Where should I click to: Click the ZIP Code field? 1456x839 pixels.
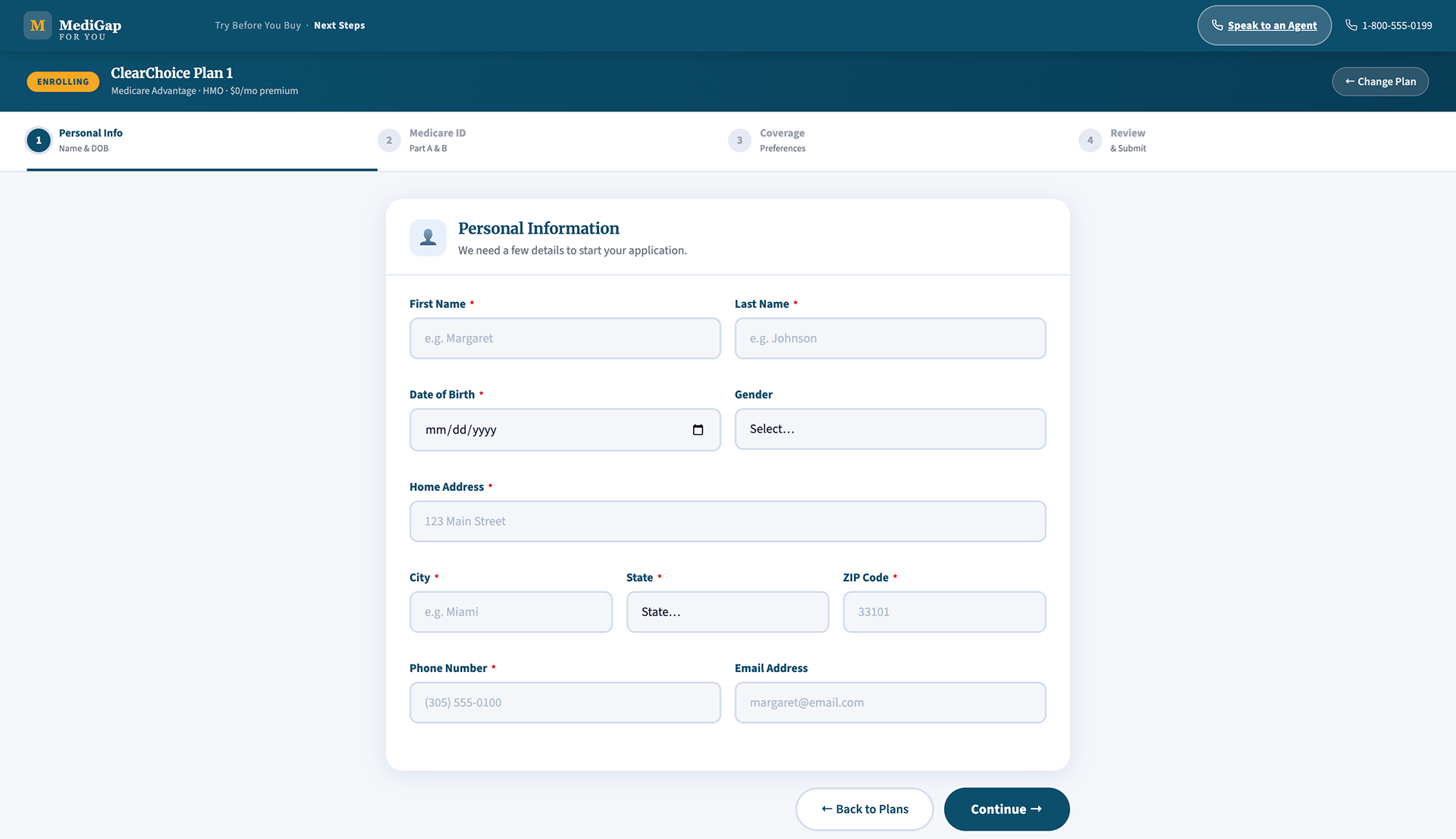click(x=943, y=612)
